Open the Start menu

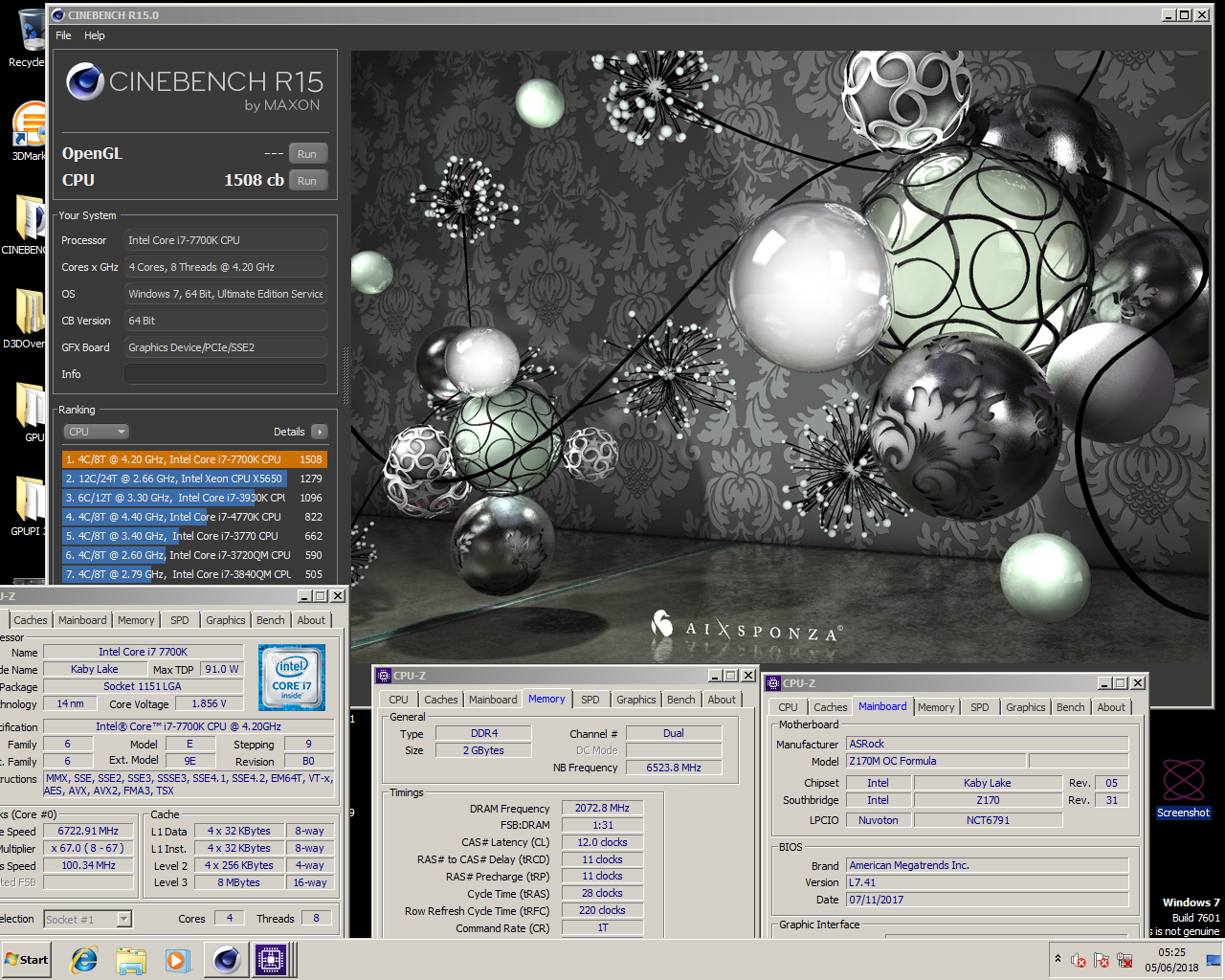[26, 960]
